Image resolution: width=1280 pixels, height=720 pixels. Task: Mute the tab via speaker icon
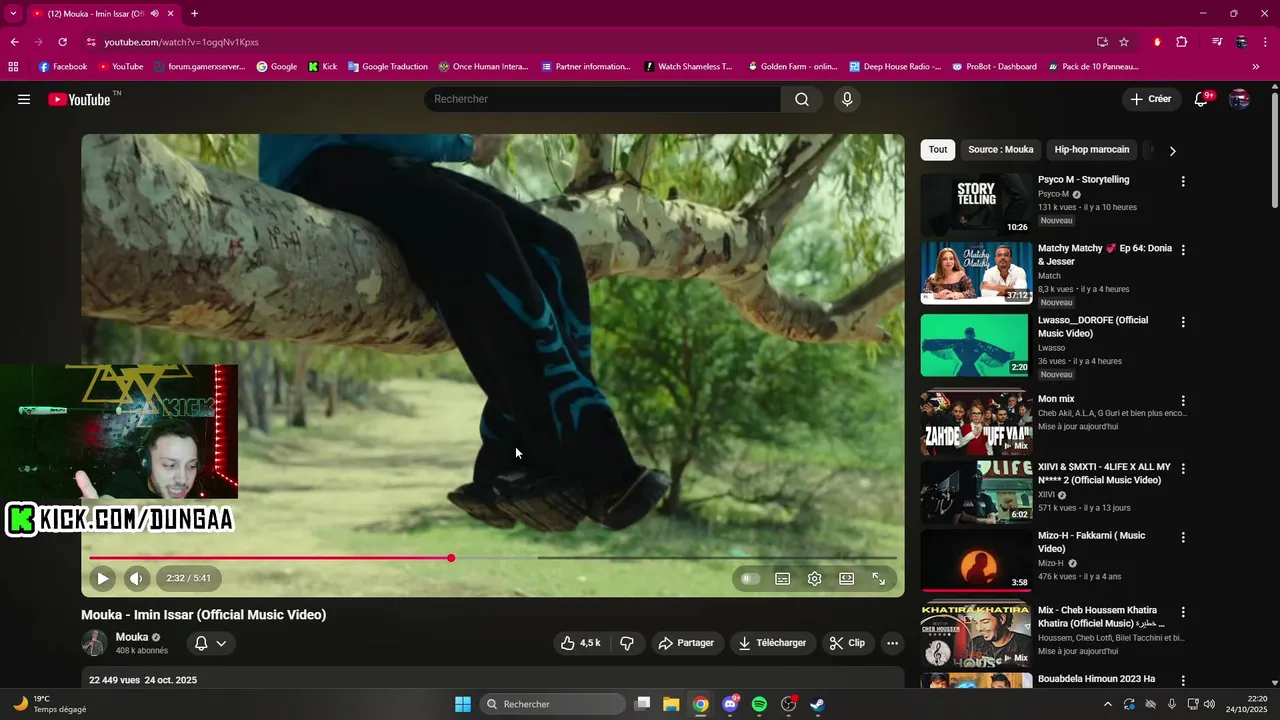[154, 13]
